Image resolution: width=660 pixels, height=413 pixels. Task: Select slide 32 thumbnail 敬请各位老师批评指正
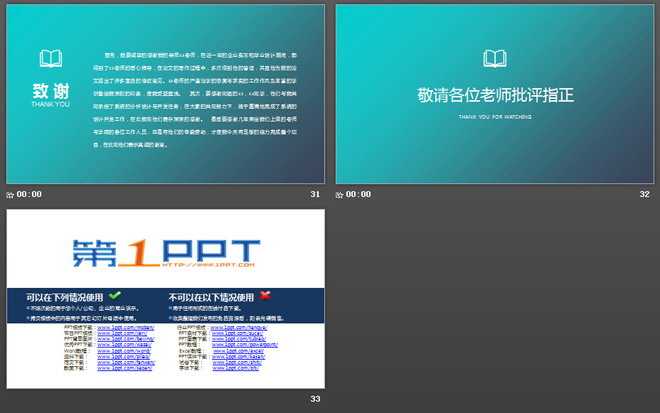tap(495, 94)
